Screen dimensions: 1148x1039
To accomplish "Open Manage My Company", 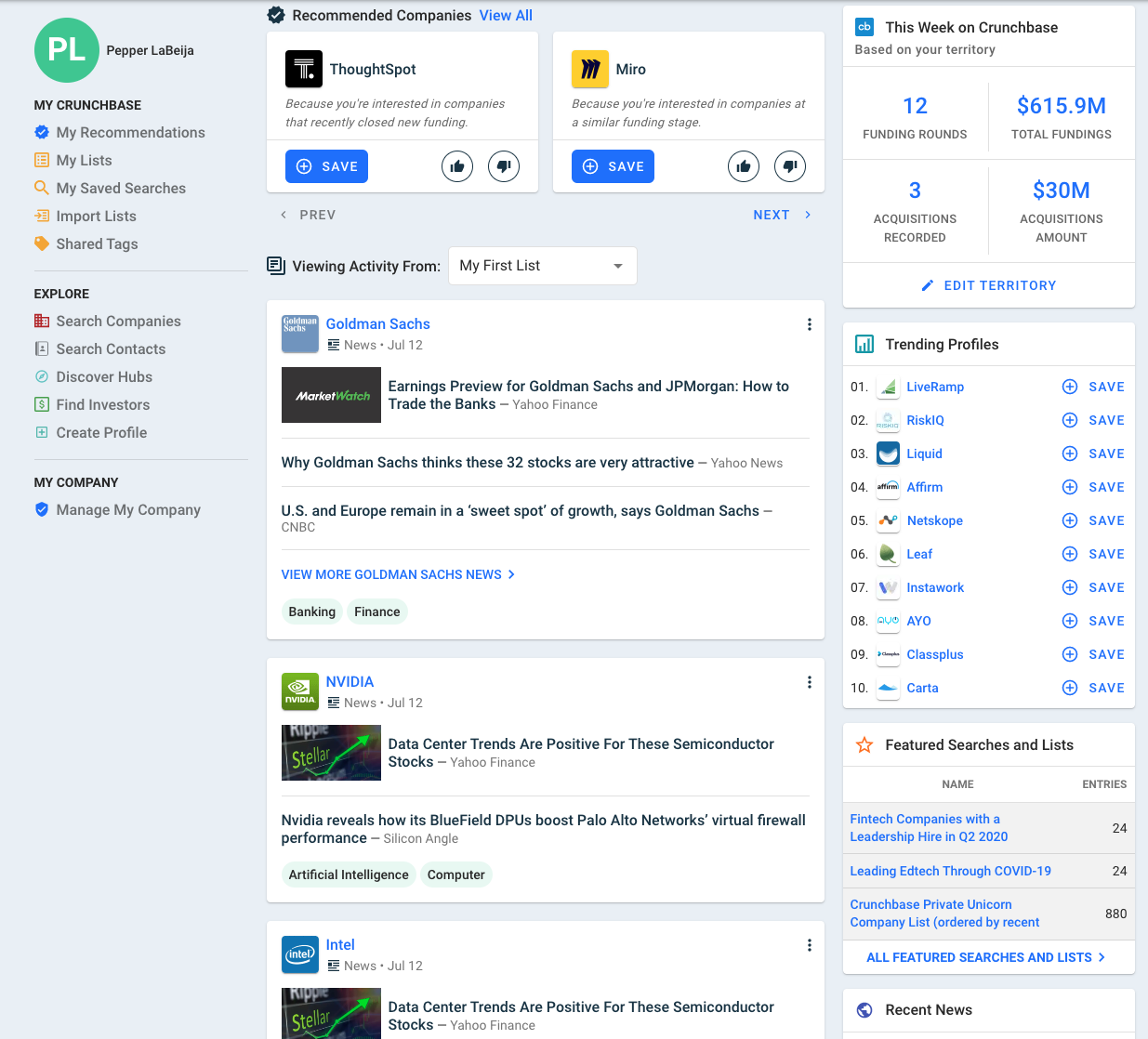I will (x=118, y=509).
